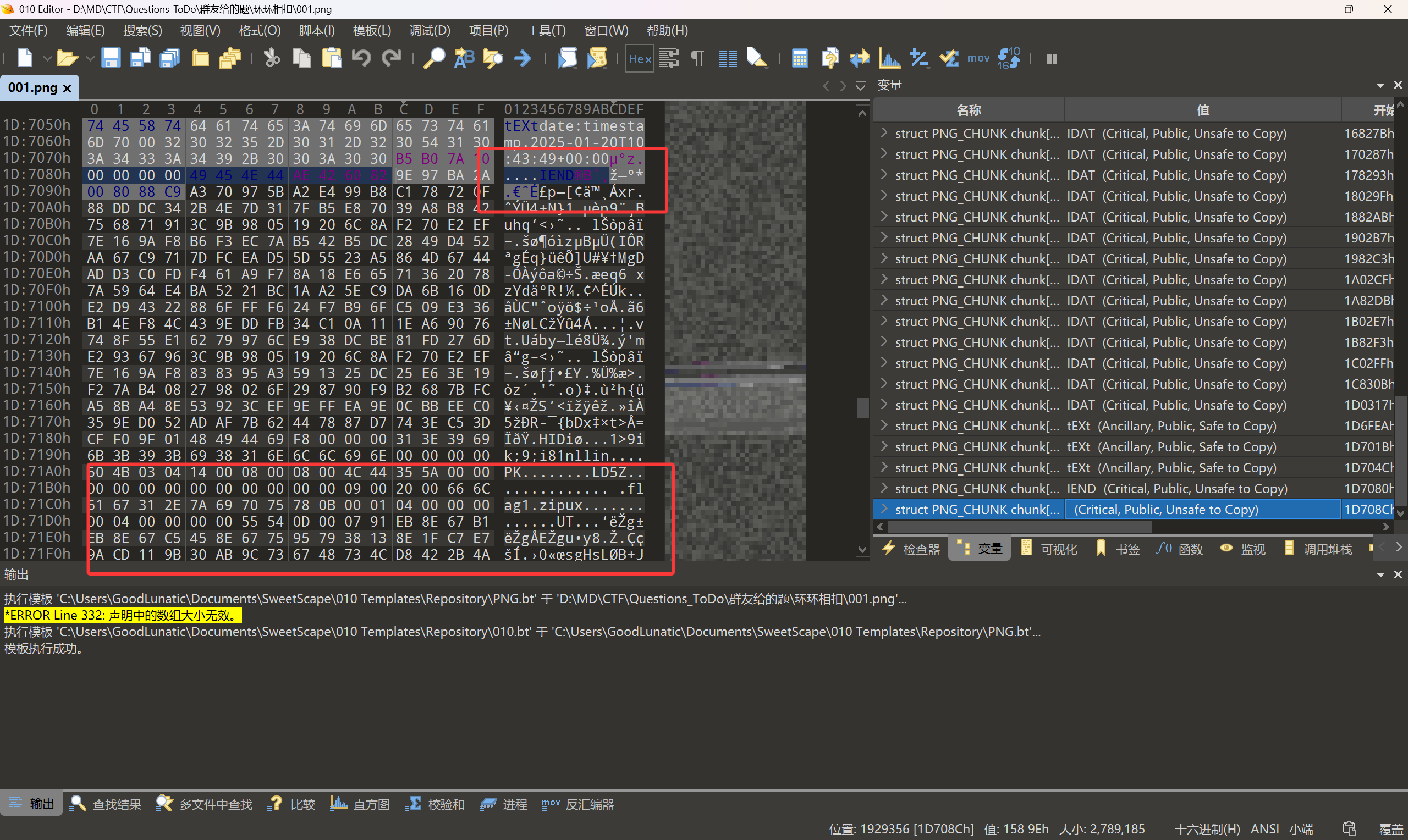Save the file with the floppy icon
This screenshot has height=840, width=1408.
point(111,58)
